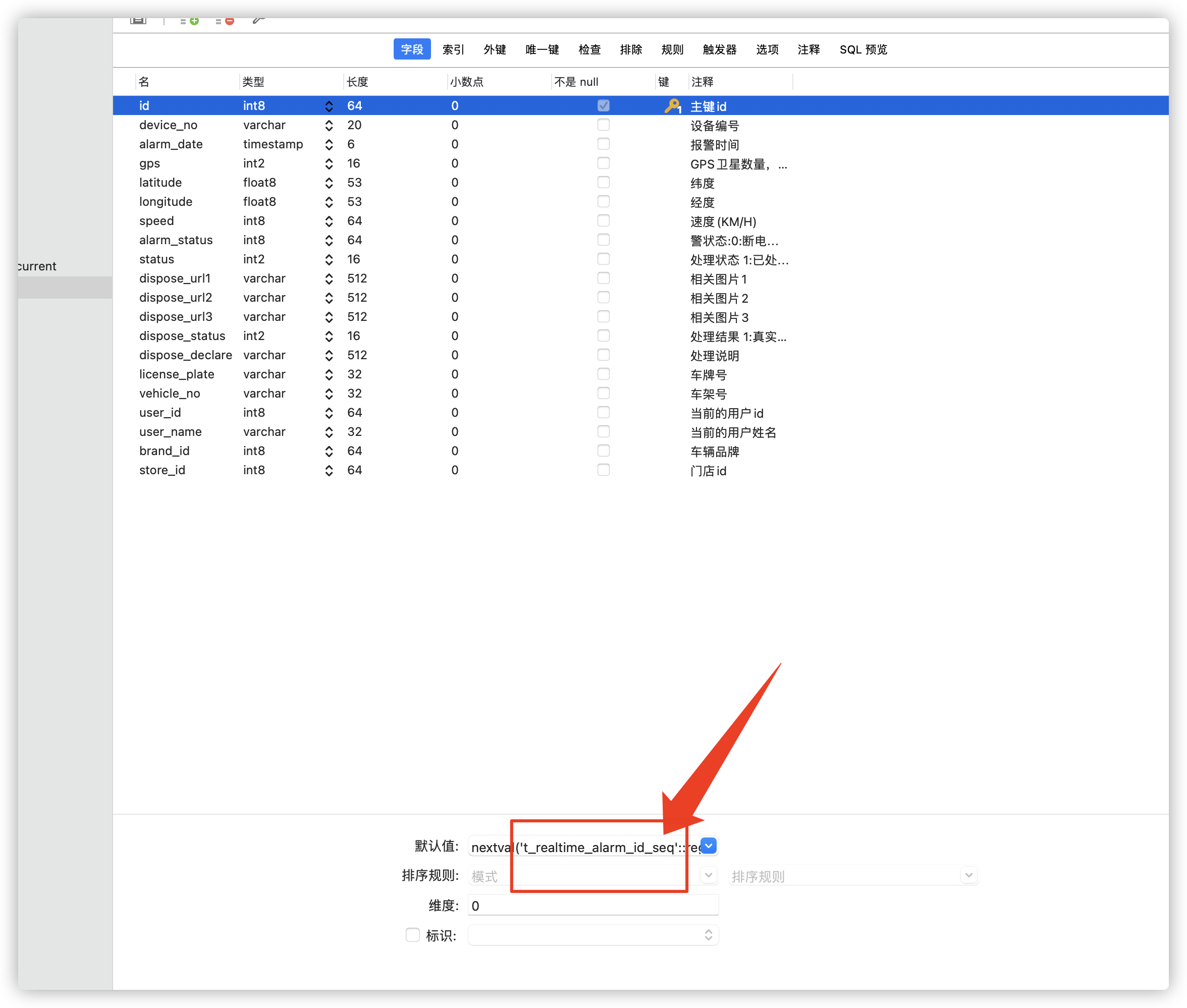Switch to the 索引 tab

453,50
